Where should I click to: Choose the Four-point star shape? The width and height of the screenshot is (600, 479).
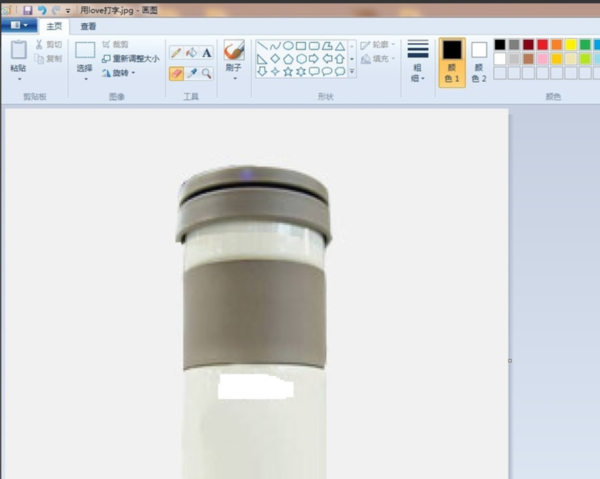[275, 72]
